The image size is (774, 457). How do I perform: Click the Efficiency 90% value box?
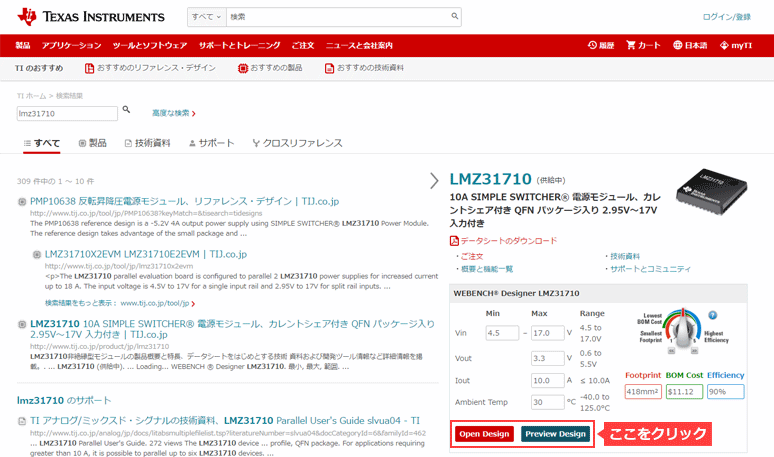click(725, 392)
